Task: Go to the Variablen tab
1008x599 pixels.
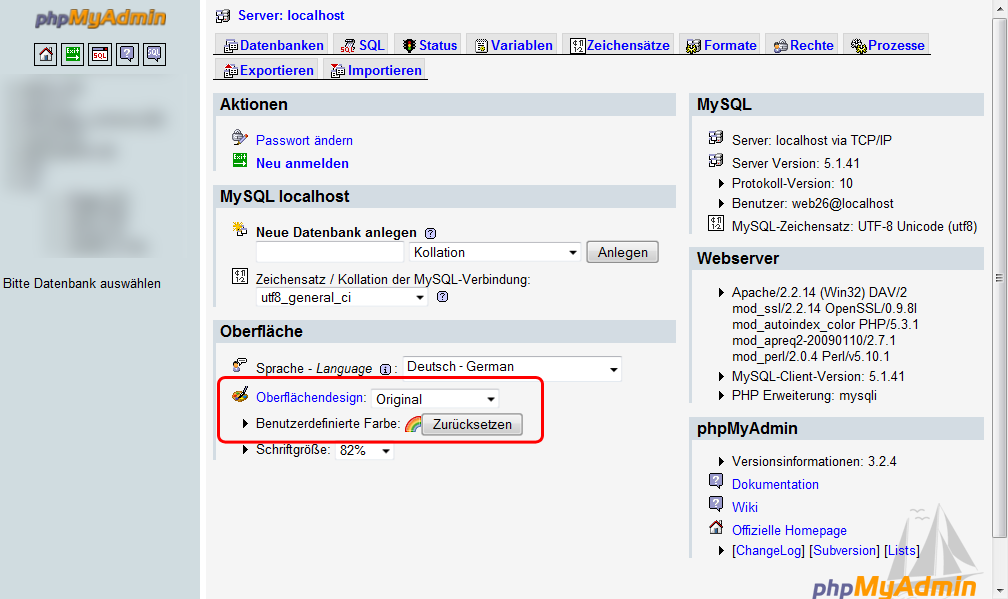Action: [x=514, y=45]
